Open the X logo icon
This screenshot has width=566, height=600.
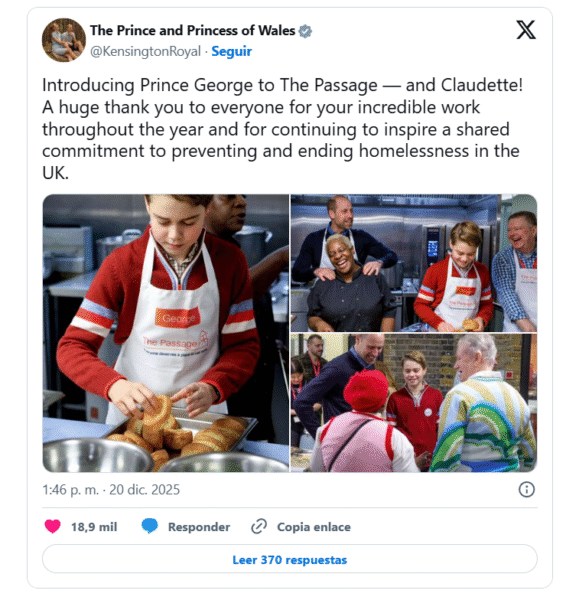click(526, 30)
